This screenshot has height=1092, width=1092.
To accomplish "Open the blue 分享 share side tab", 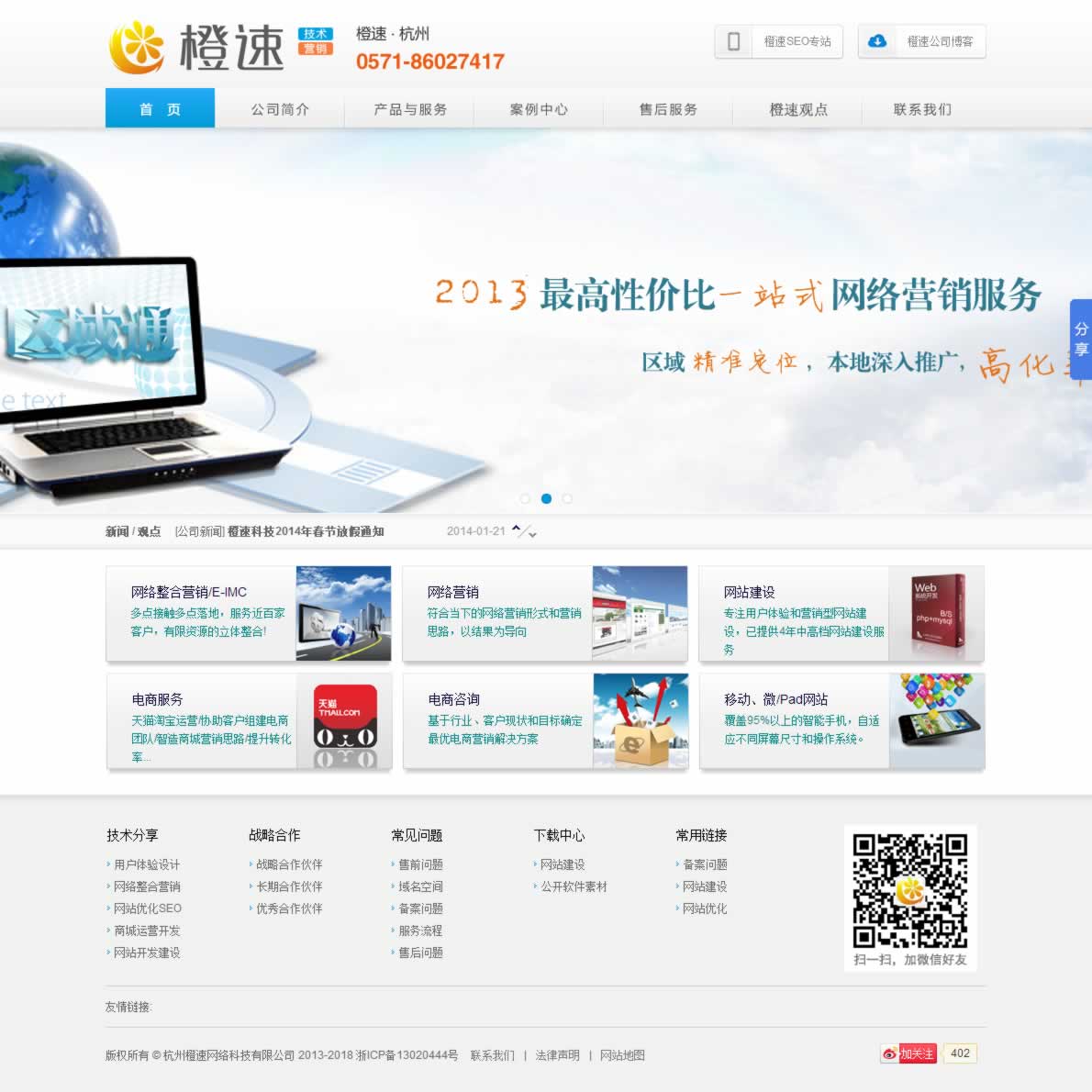I will tap(1080, 340).
